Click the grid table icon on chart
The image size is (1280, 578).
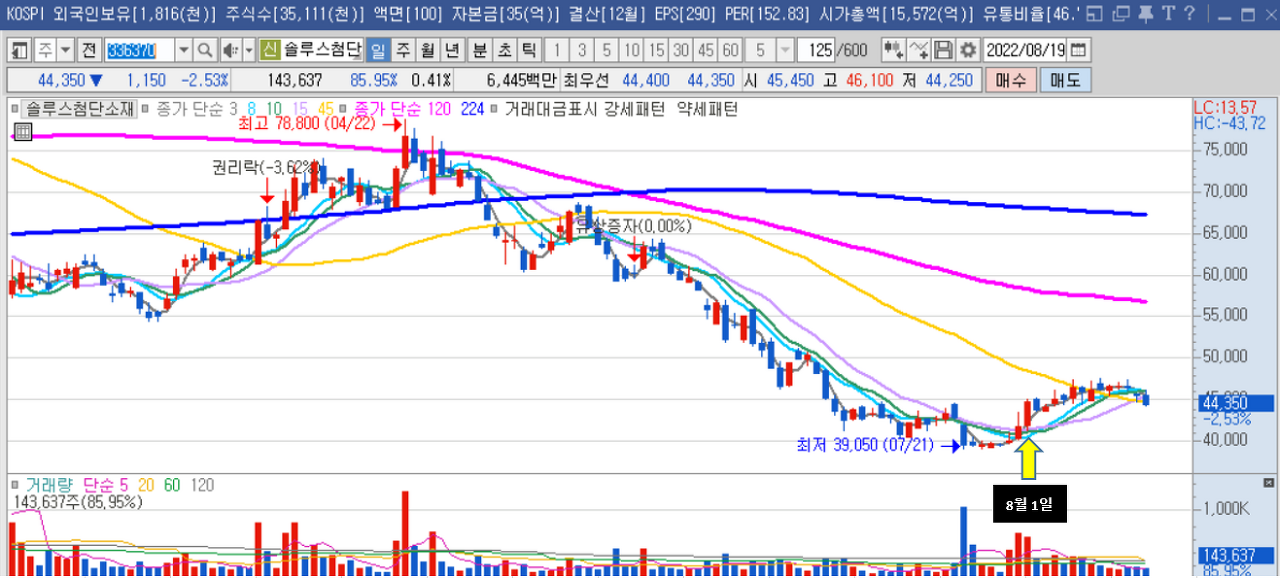[22, 131]
